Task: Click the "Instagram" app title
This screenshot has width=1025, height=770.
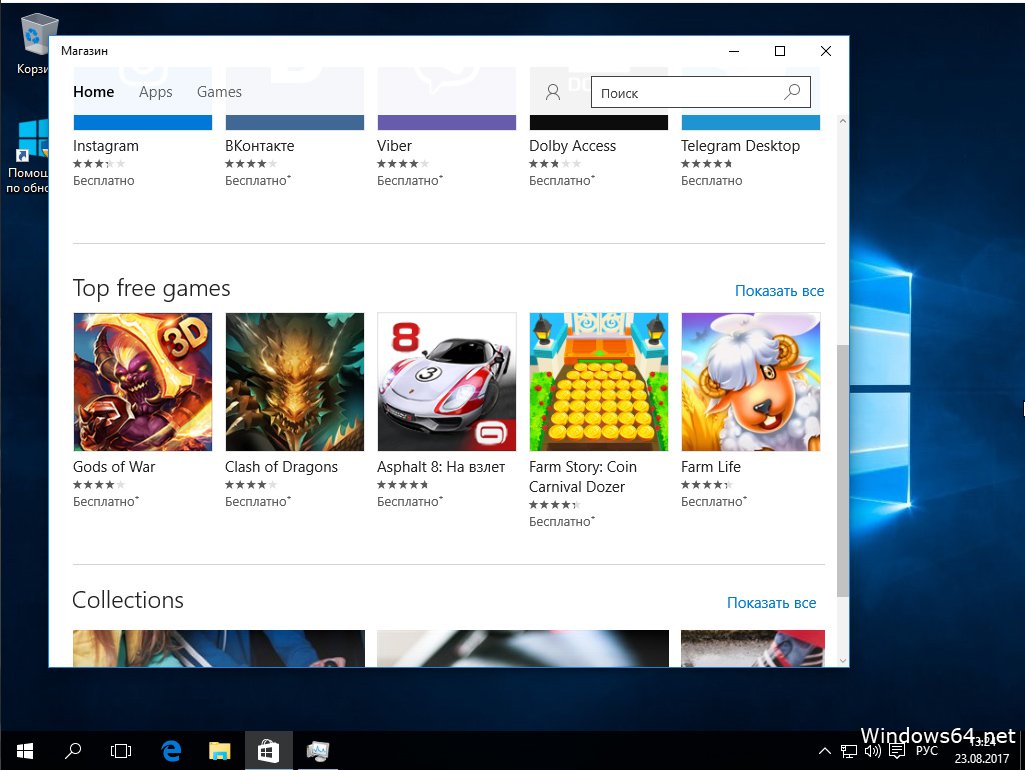Action: coord(106,146)
